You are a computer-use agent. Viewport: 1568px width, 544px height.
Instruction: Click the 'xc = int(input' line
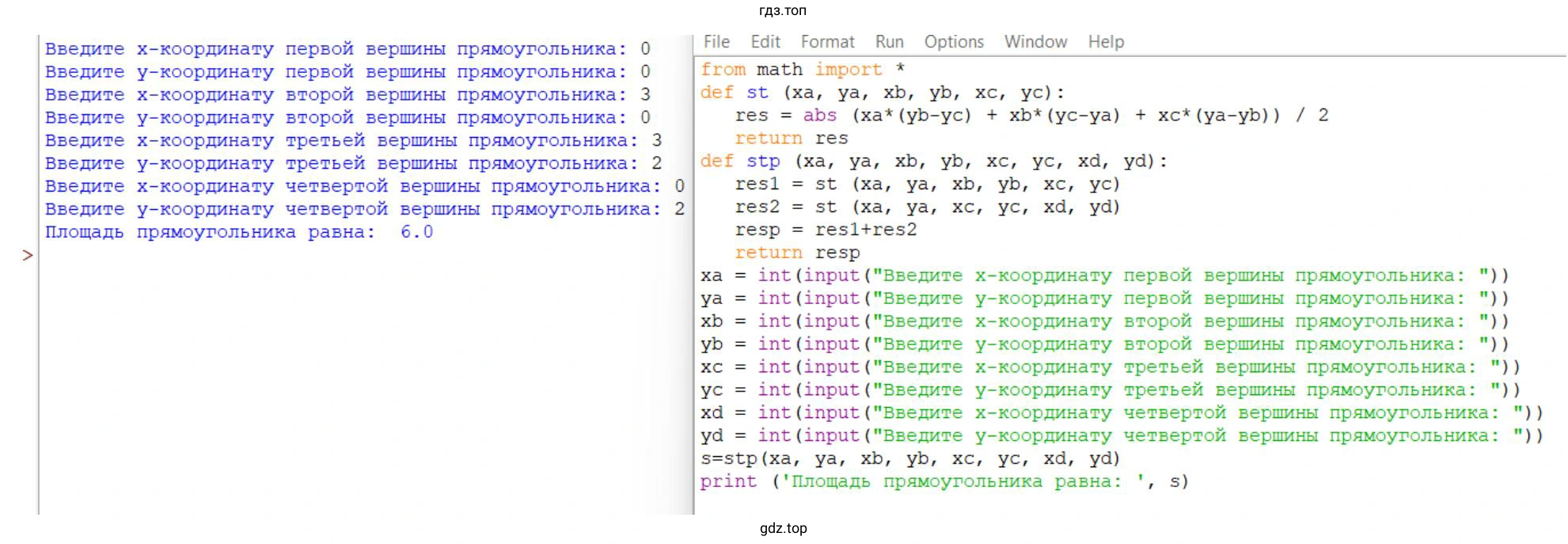point(1111,368)
